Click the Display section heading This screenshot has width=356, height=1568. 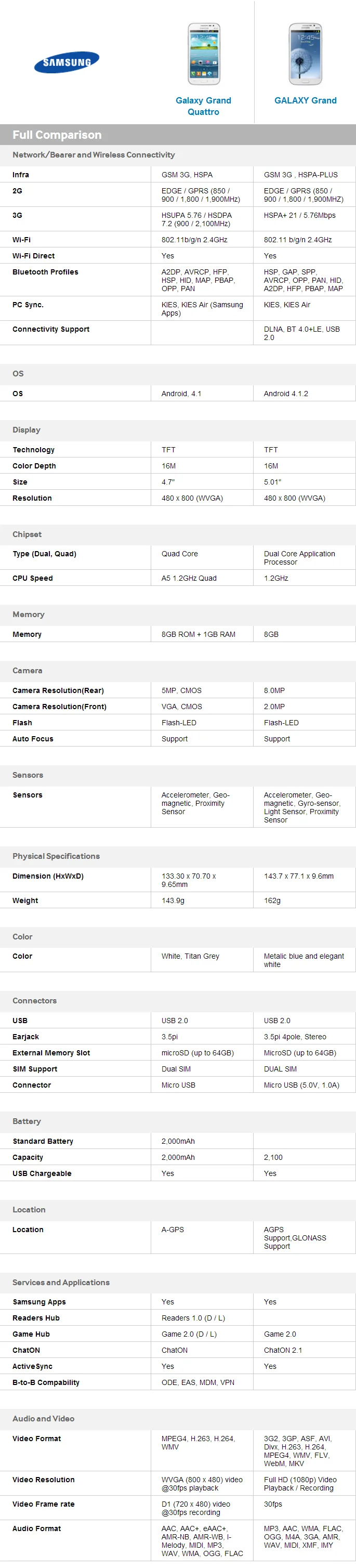click(26, 430)
